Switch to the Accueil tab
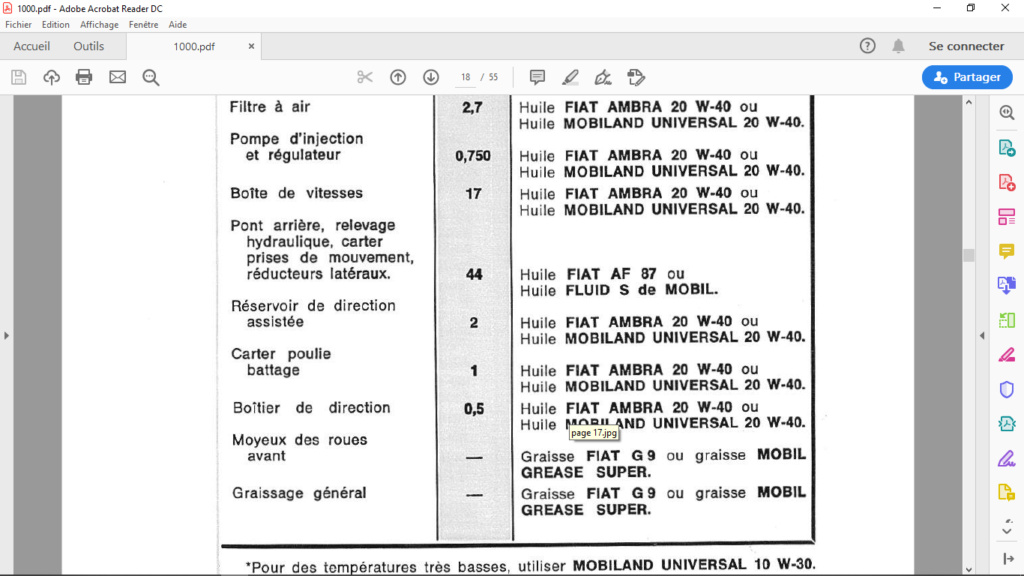 [x=31, y=46]
